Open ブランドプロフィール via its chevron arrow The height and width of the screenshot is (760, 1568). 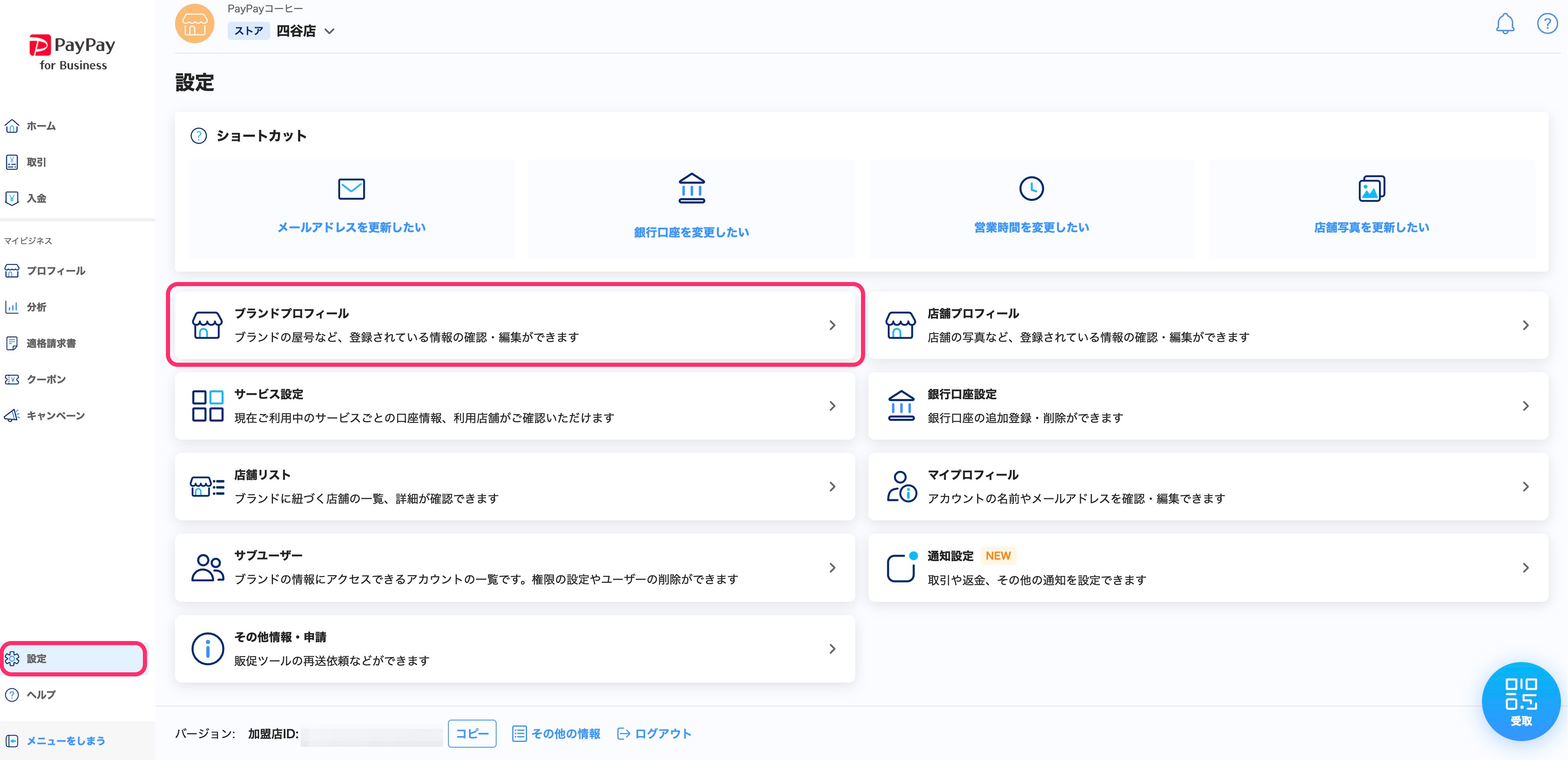832,326
